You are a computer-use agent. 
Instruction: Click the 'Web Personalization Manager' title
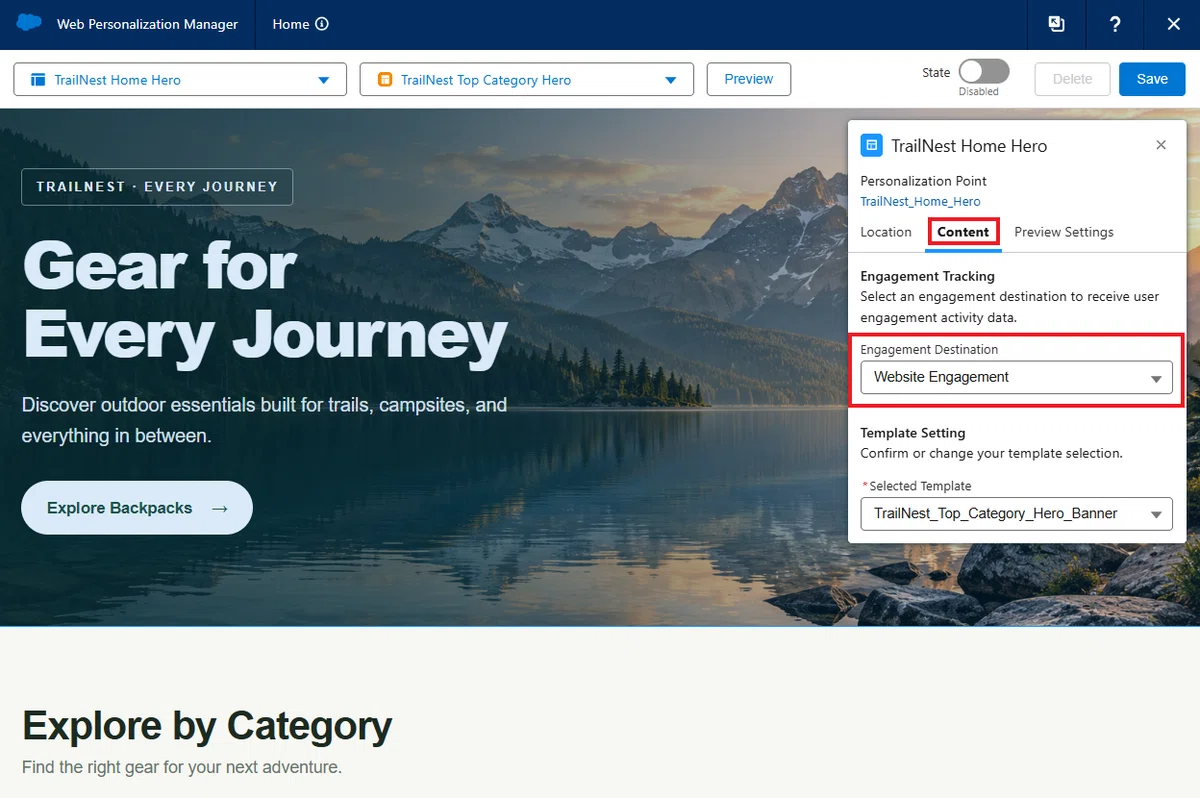147,24
